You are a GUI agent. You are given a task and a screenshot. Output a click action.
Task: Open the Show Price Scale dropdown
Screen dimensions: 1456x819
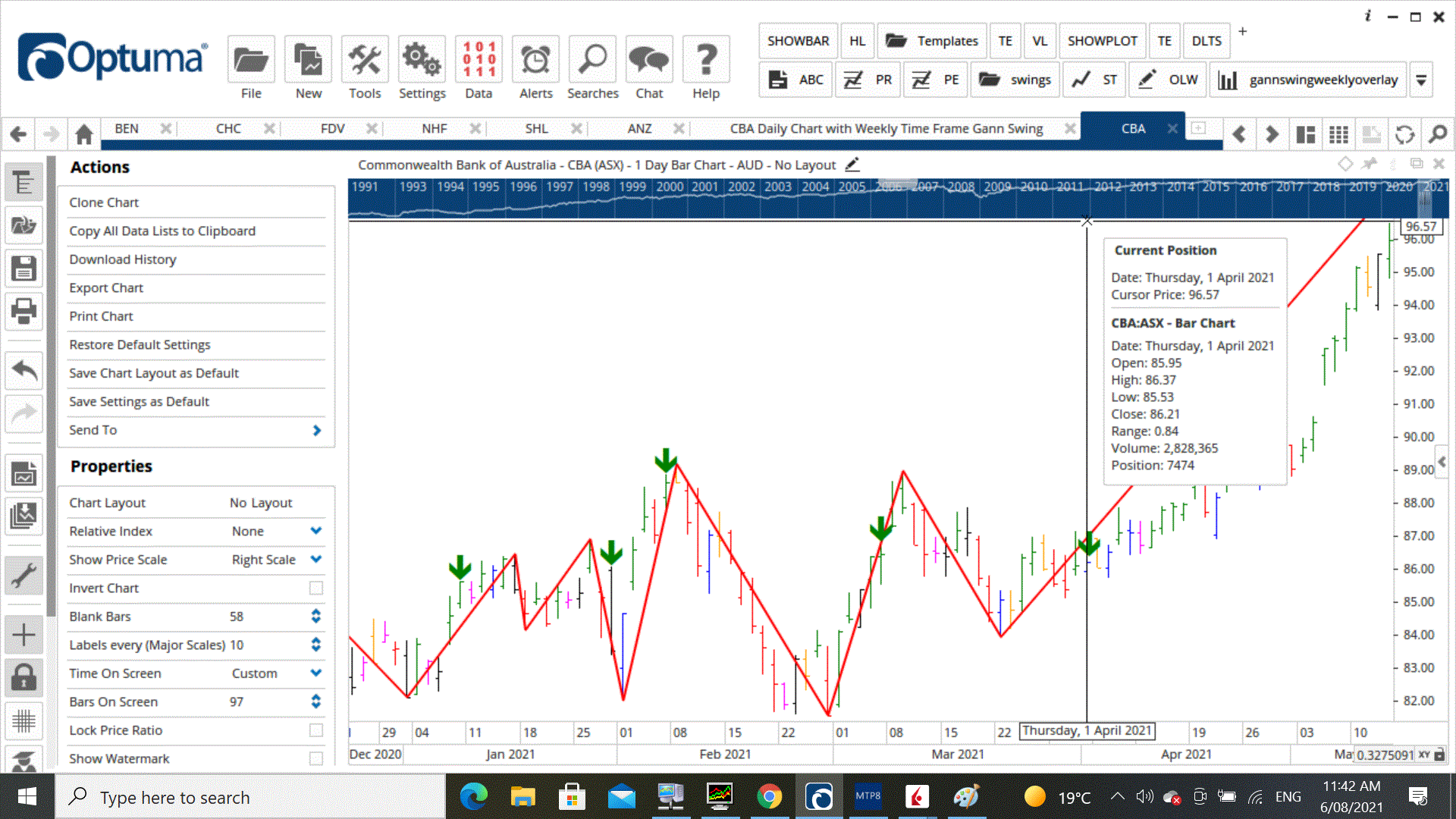tap(316, 560)
